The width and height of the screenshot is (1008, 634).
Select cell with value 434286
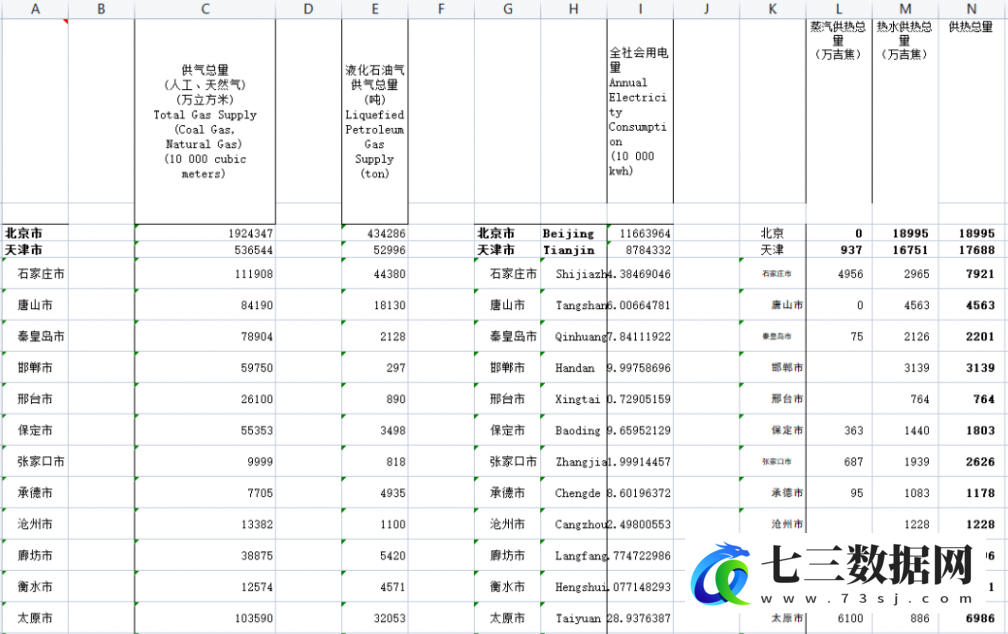pyautogui.click(x=375, y=233)
